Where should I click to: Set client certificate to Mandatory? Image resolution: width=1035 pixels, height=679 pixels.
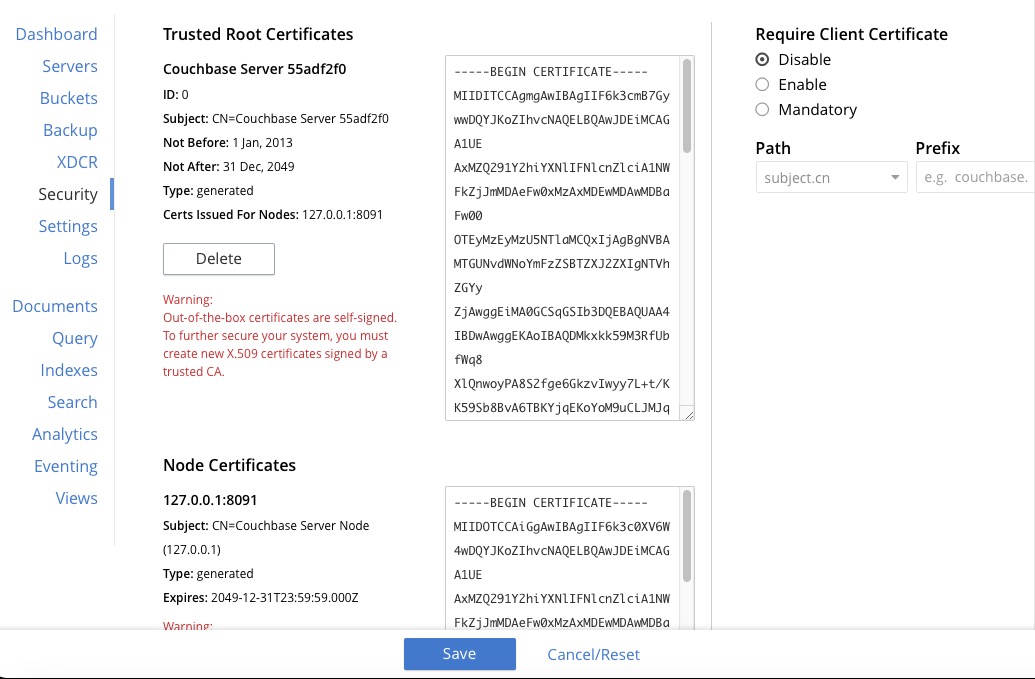click(762, 109)
